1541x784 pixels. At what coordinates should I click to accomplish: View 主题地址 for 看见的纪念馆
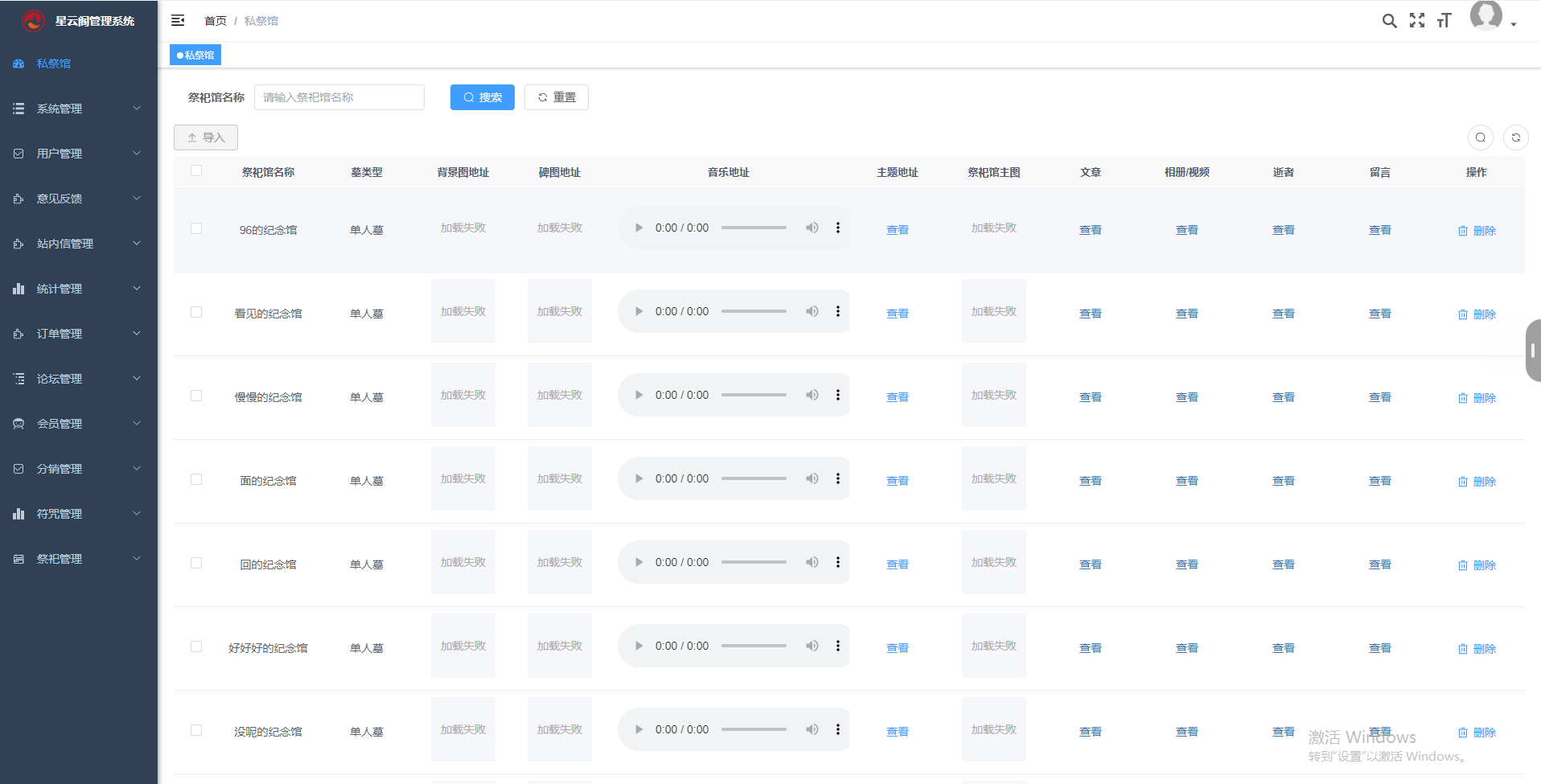(x=898, y=314)
